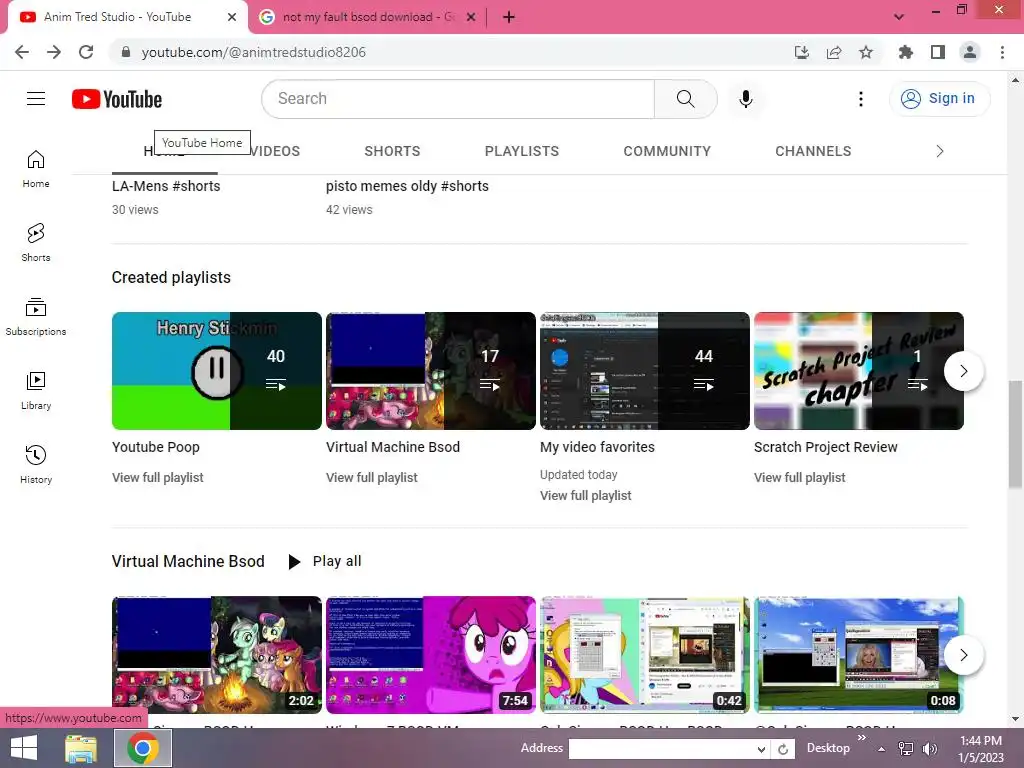View full playlist for Virtual Machine Bsod

pos(372,477)
